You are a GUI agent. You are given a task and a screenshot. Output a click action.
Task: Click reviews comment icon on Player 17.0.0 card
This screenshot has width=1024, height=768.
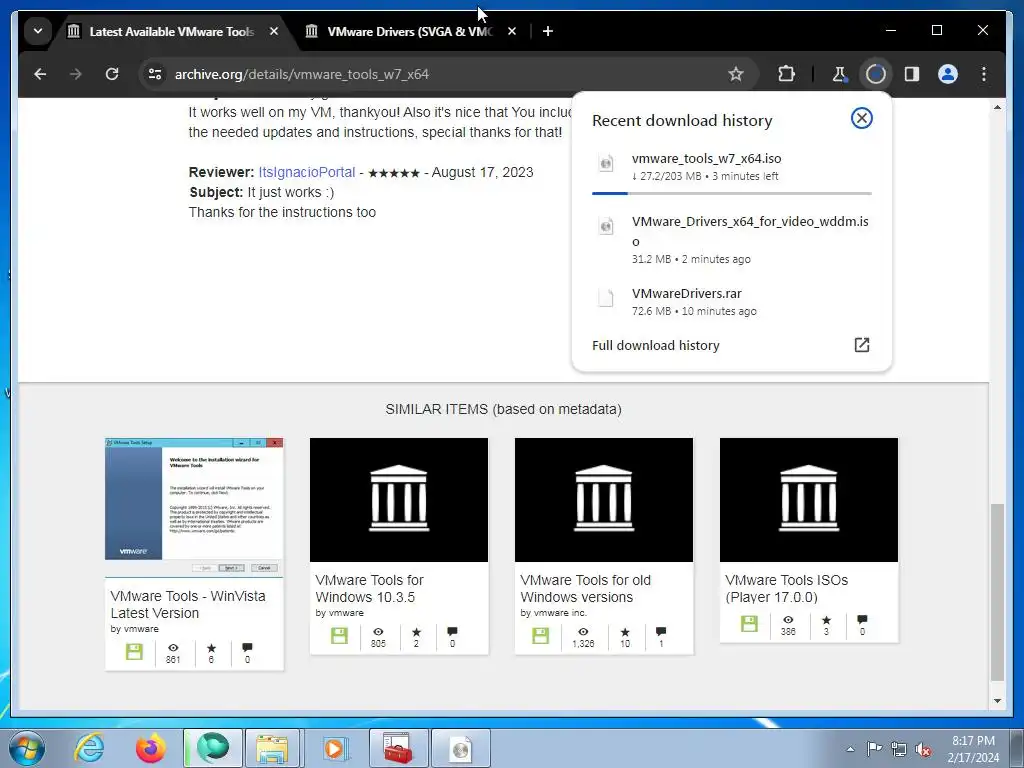(862, 619)
